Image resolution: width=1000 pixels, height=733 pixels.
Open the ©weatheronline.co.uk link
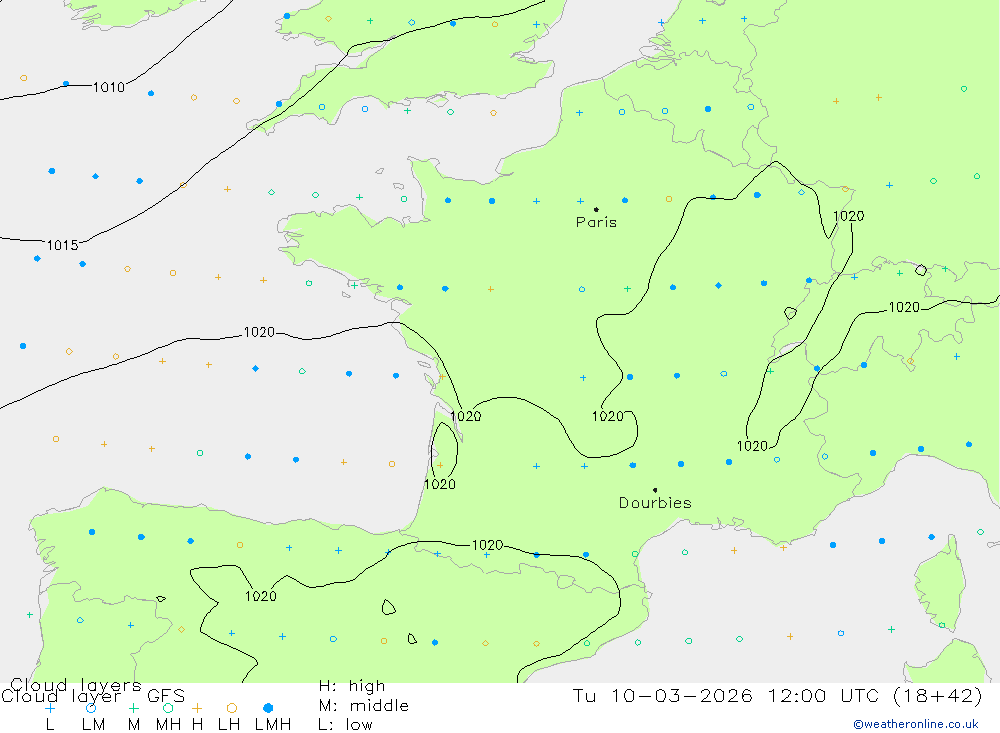tap(916, 724)
